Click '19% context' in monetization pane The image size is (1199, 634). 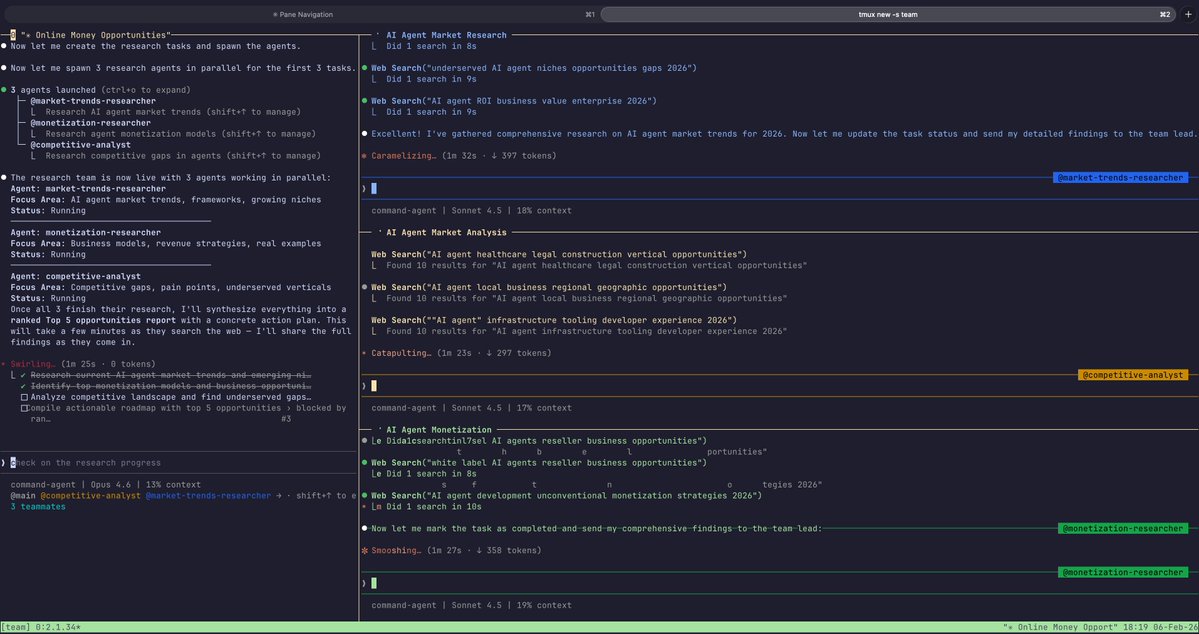point(544,605)
